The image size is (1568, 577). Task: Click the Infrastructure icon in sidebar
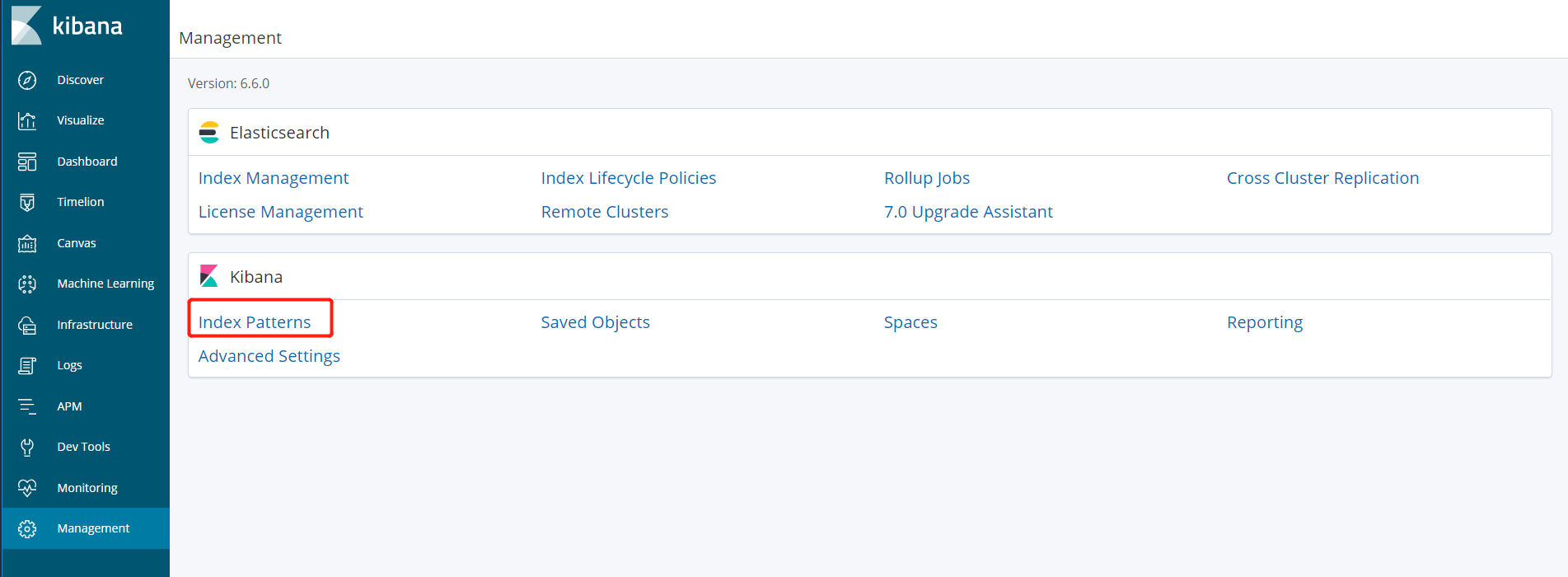pyautogui.click(x=27, y=325)
